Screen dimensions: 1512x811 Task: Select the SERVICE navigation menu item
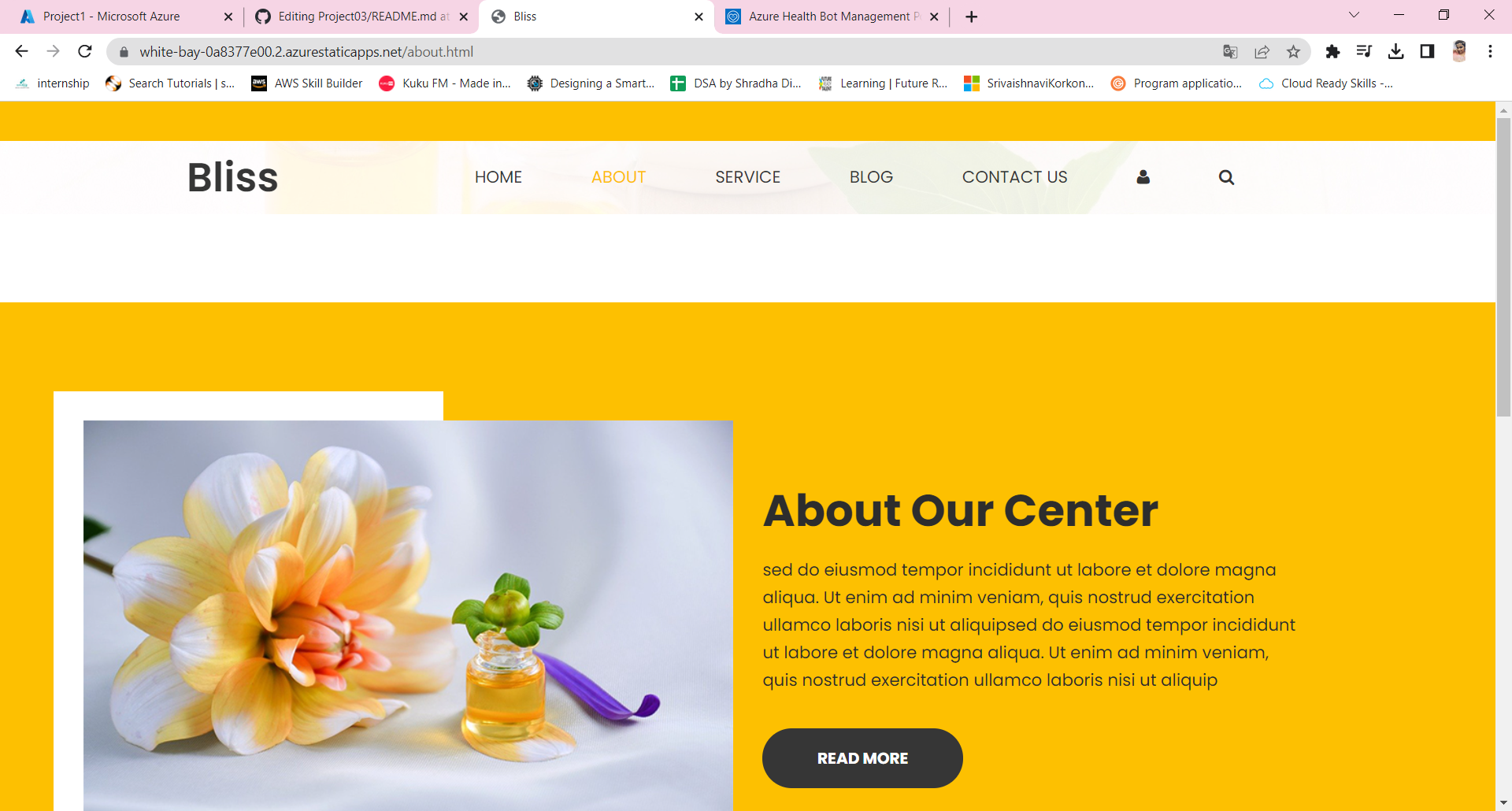747,177
